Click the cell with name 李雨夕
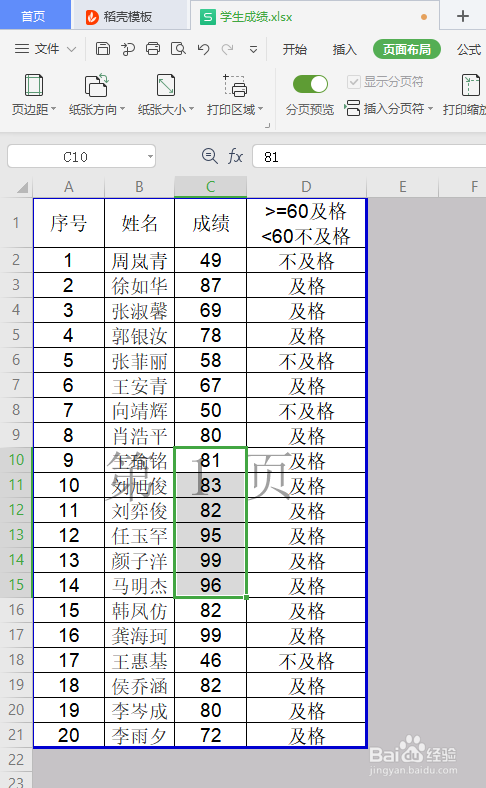This screenshot has height=788, width=486. [139, 736]
